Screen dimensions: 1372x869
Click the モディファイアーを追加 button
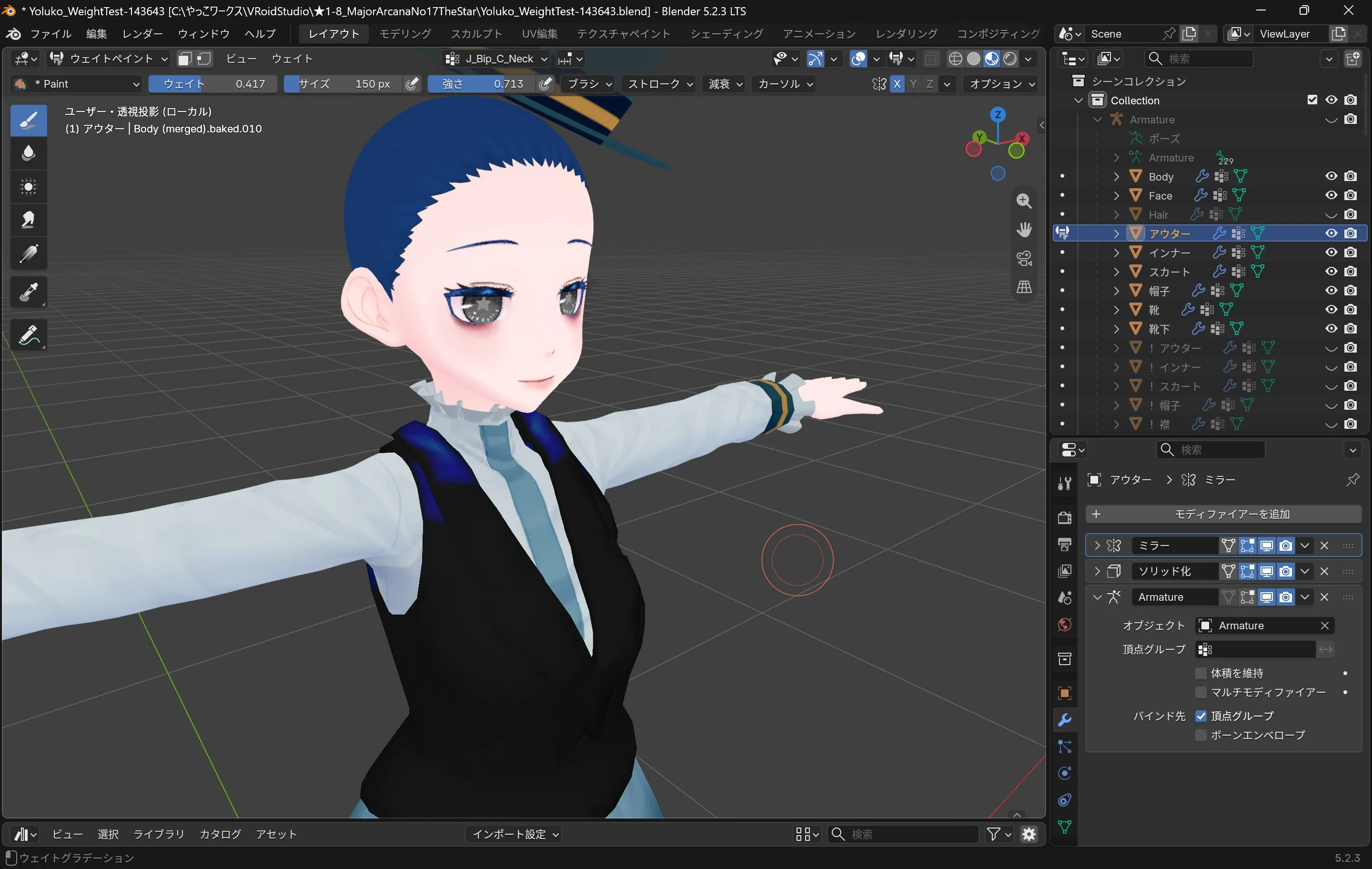1223,514
